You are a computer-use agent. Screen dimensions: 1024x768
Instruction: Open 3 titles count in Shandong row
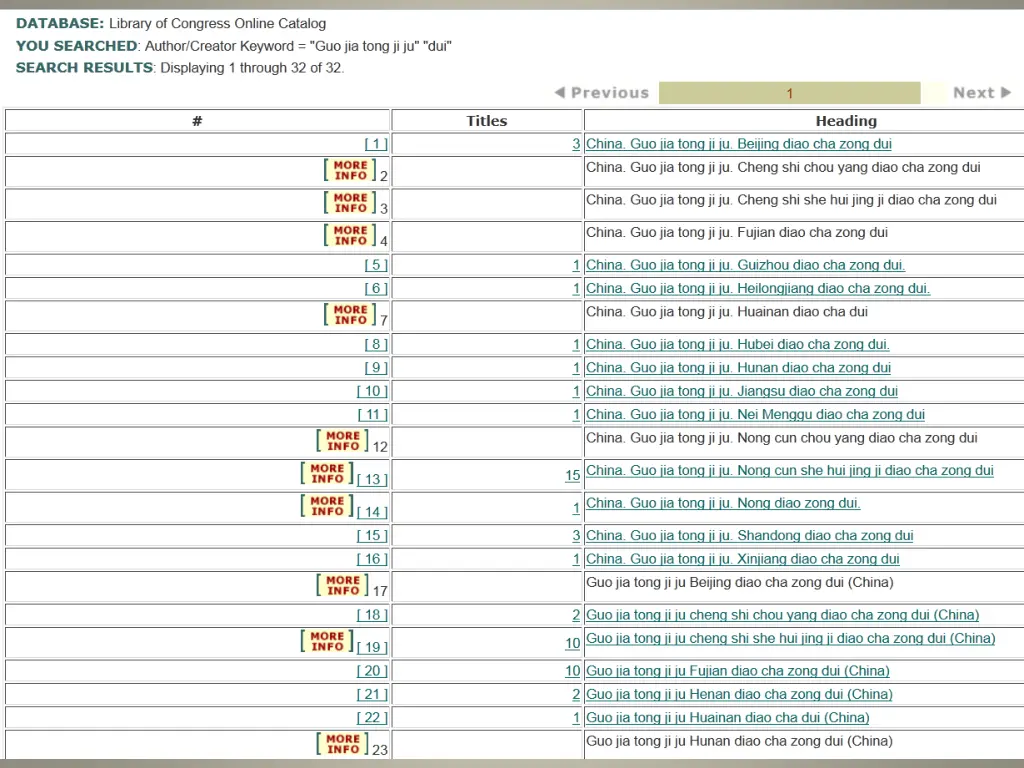(576, 536)
